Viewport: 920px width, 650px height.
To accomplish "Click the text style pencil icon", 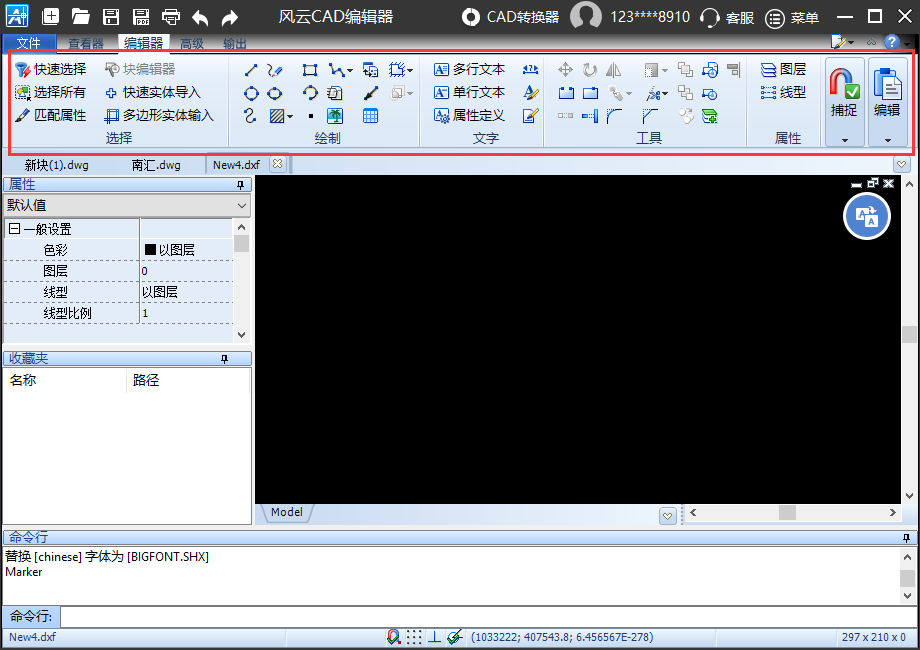I will pyautogui.click(x=530, y=93).
